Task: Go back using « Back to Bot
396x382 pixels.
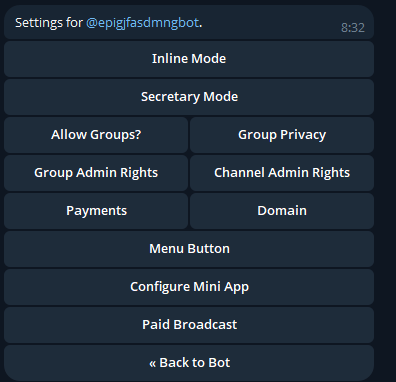Action: [189, 363]
